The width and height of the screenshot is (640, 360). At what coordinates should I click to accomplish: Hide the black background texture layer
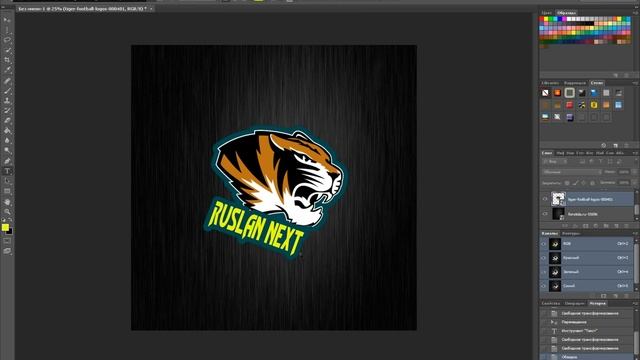[545, 214]
